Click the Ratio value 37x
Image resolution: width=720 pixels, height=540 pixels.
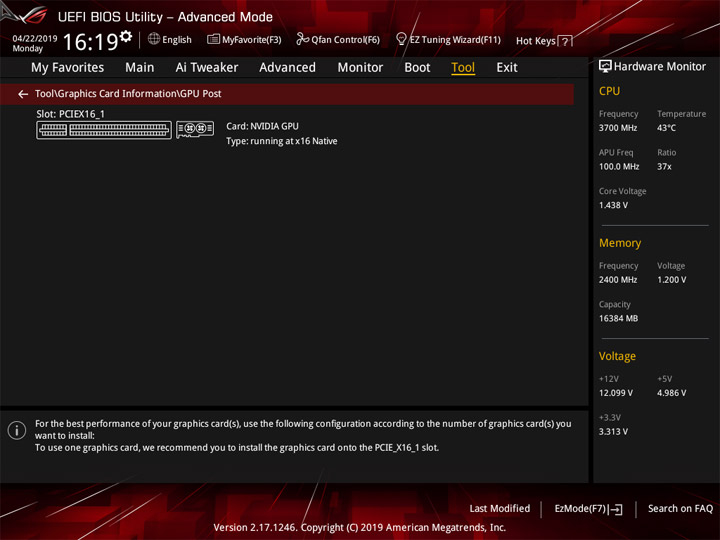point(664,167)
